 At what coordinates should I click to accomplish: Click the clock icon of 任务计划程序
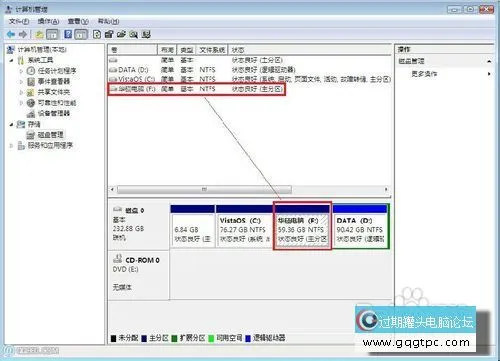31,71
